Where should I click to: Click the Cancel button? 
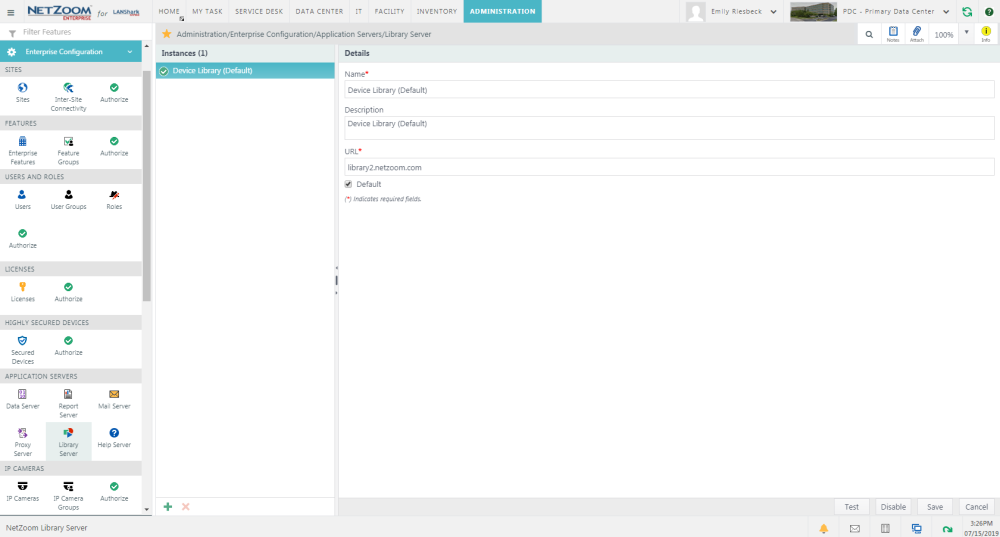[x=976, y=506]
